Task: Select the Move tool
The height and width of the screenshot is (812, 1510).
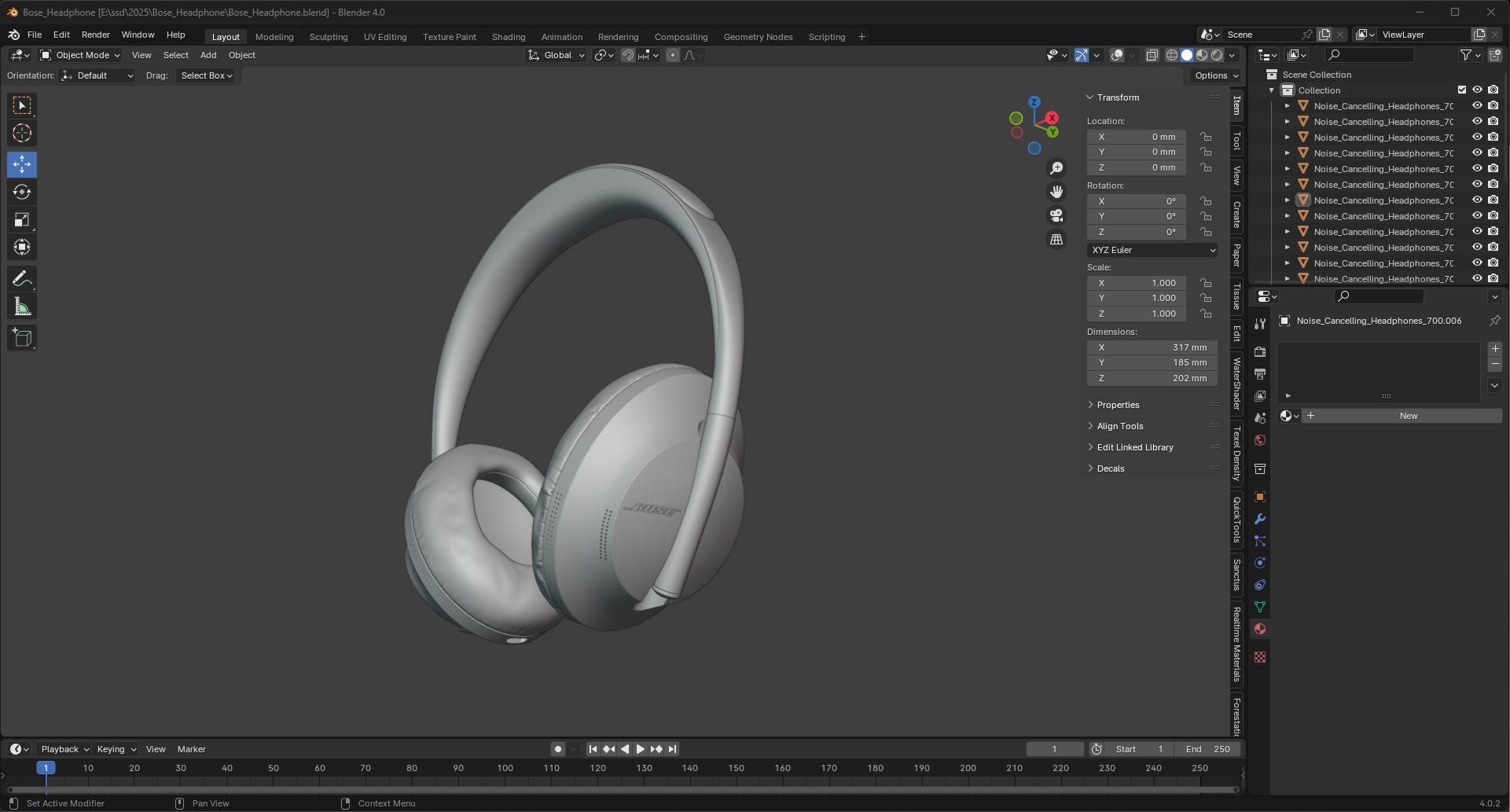Action: (22, 164)
